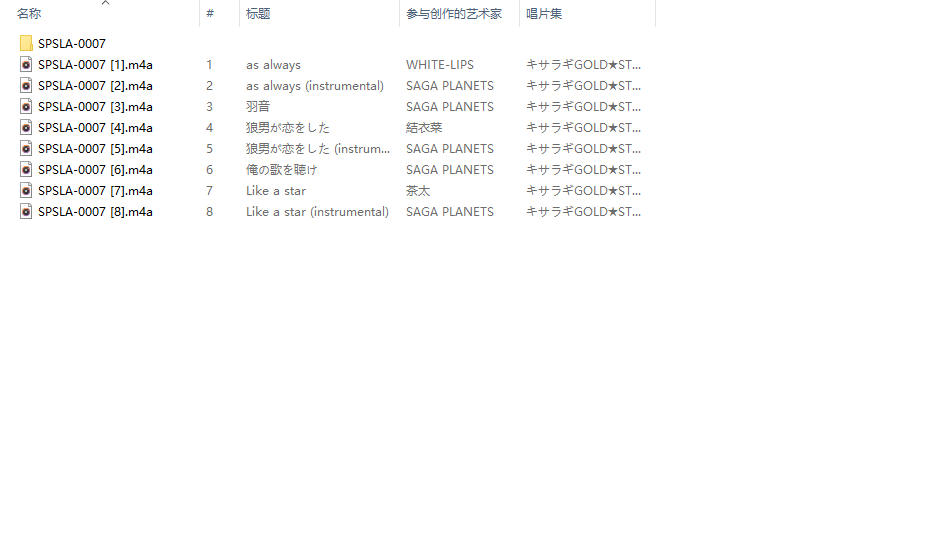This screenshot has height=535, width=936.
Task: Click the artist '茶太'
Action: 418,190
